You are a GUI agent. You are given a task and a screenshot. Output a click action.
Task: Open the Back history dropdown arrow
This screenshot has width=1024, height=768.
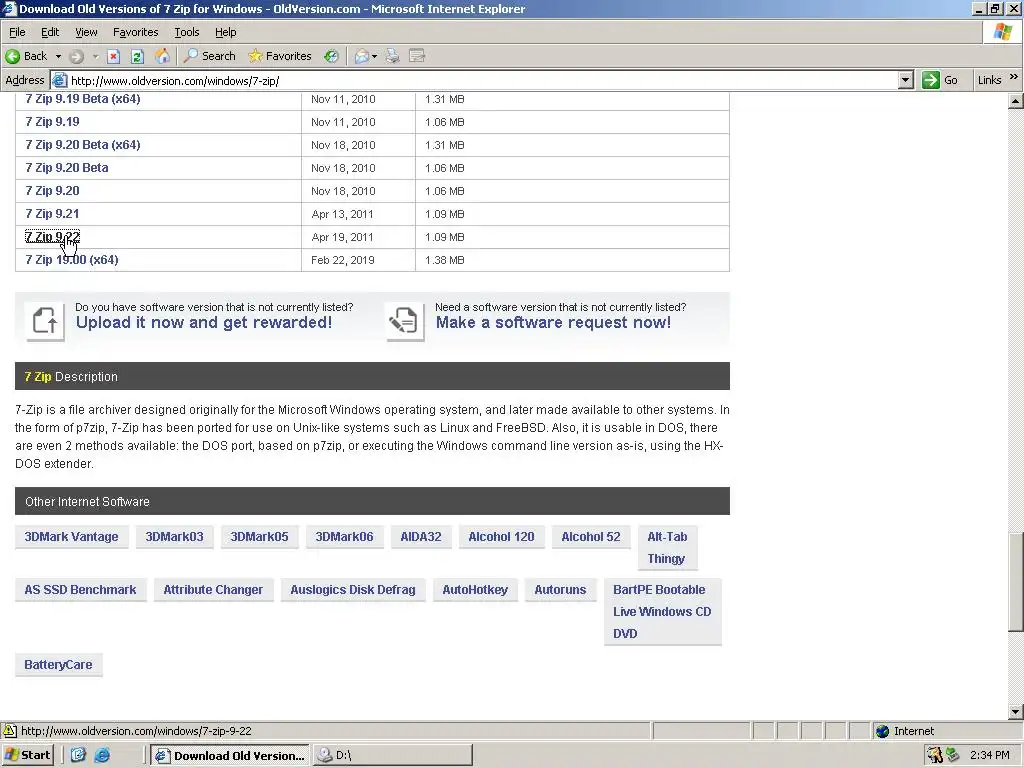(x=58, y=56)
